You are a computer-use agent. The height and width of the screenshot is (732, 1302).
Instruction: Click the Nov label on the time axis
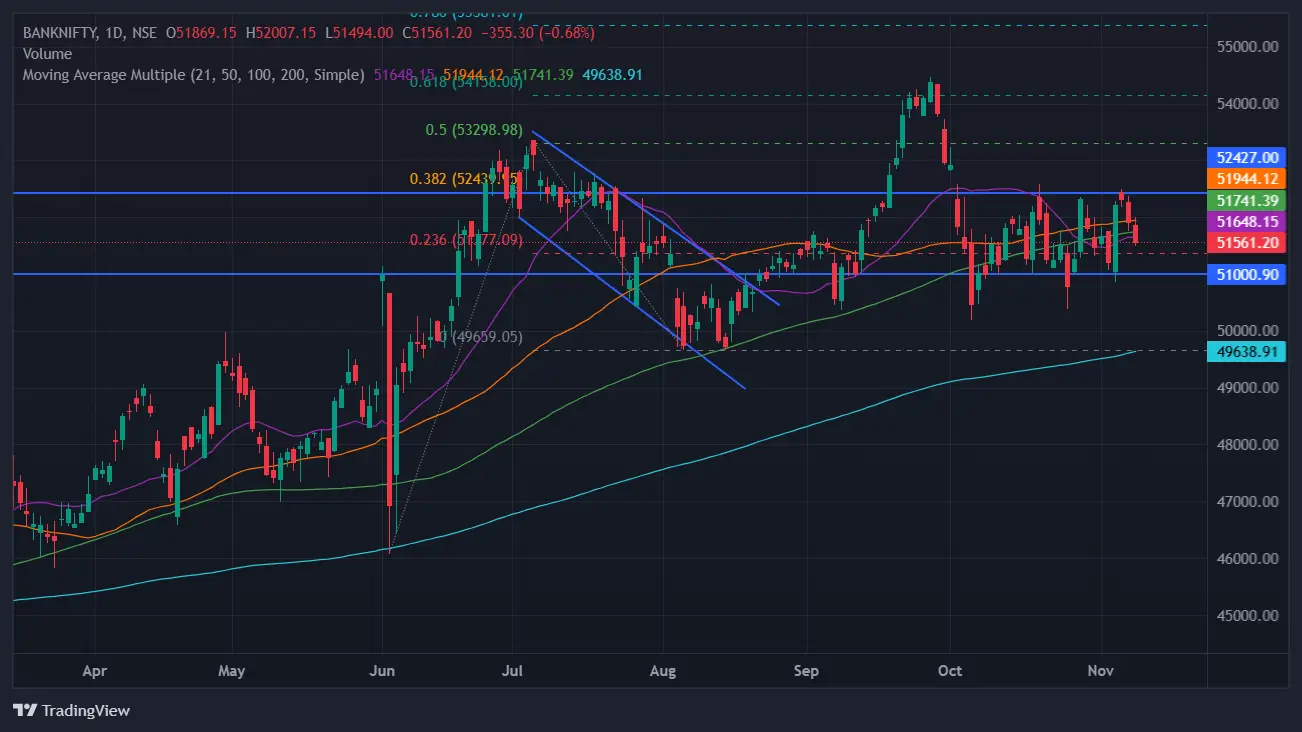point(1101,671)
